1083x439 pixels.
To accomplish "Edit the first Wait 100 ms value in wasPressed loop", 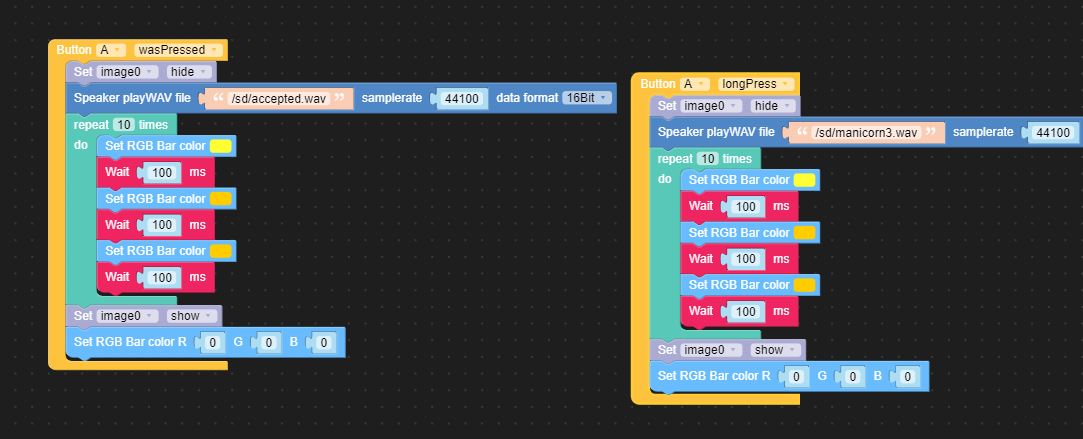I will (161, 173).
